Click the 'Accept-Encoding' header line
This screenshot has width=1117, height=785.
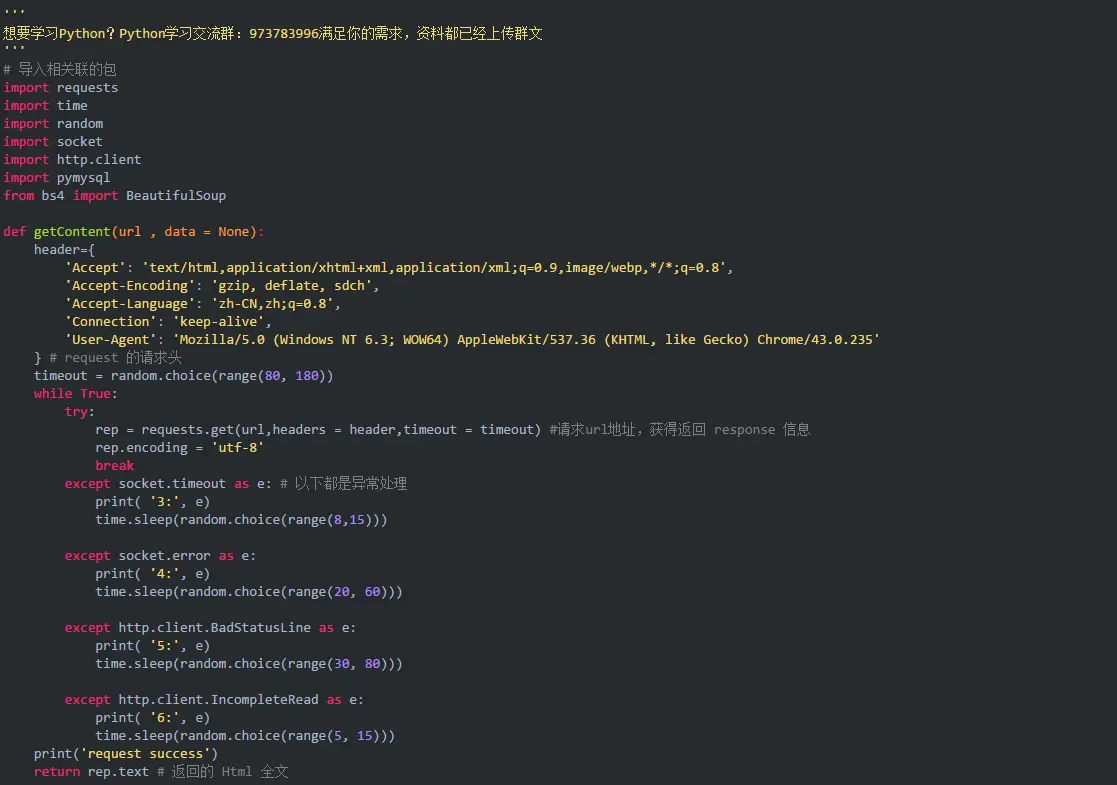pyautogui.click(x=222, y=286)
